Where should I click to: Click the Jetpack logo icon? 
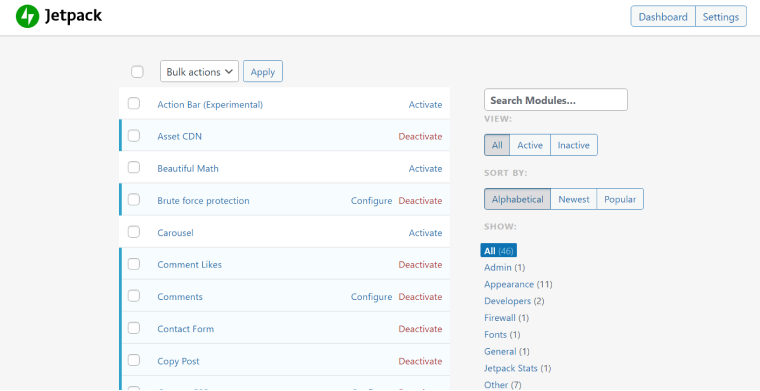(27, 16)
